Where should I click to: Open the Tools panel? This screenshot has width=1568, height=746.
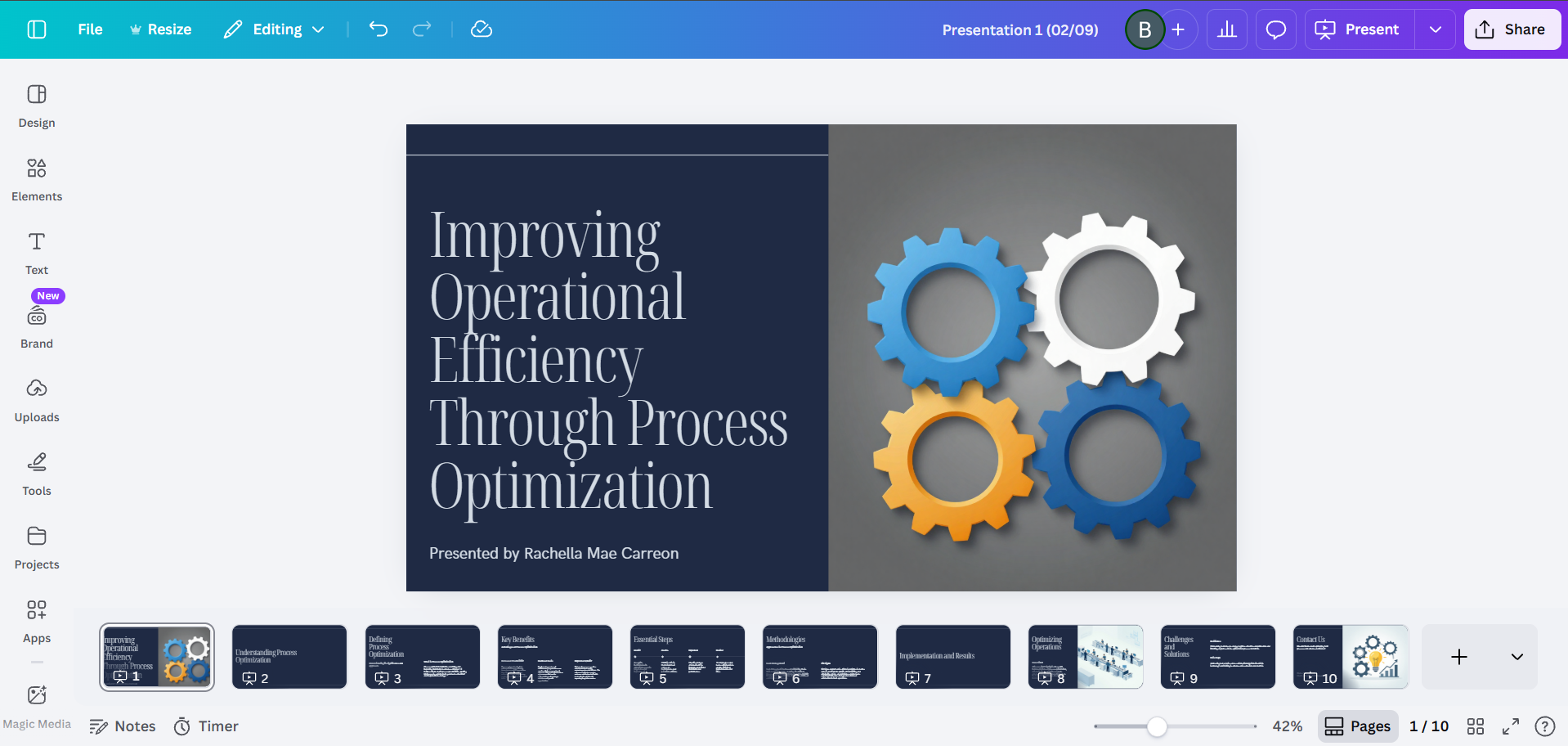37,474
